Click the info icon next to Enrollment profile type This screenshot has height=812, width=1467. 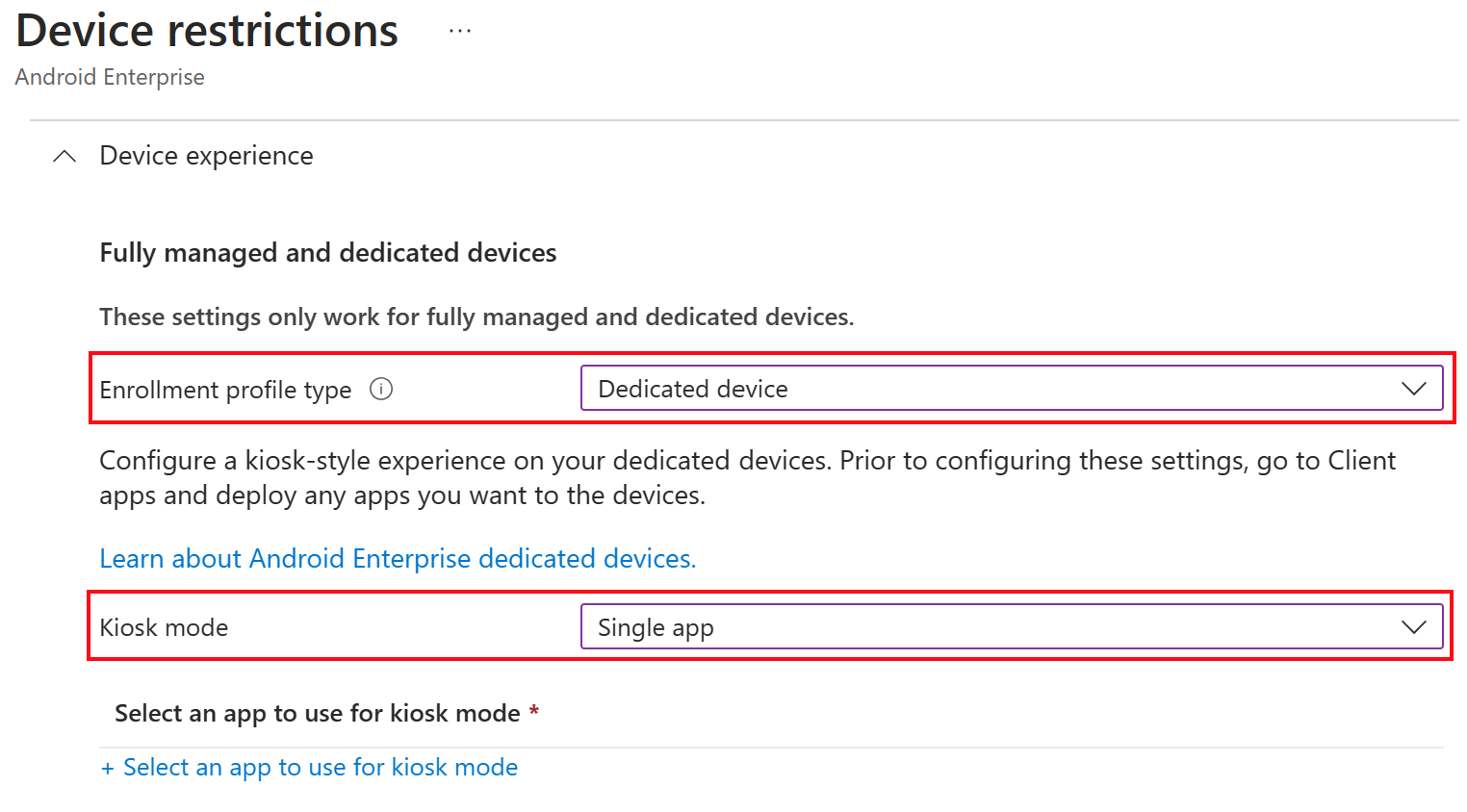coord(381,389)
